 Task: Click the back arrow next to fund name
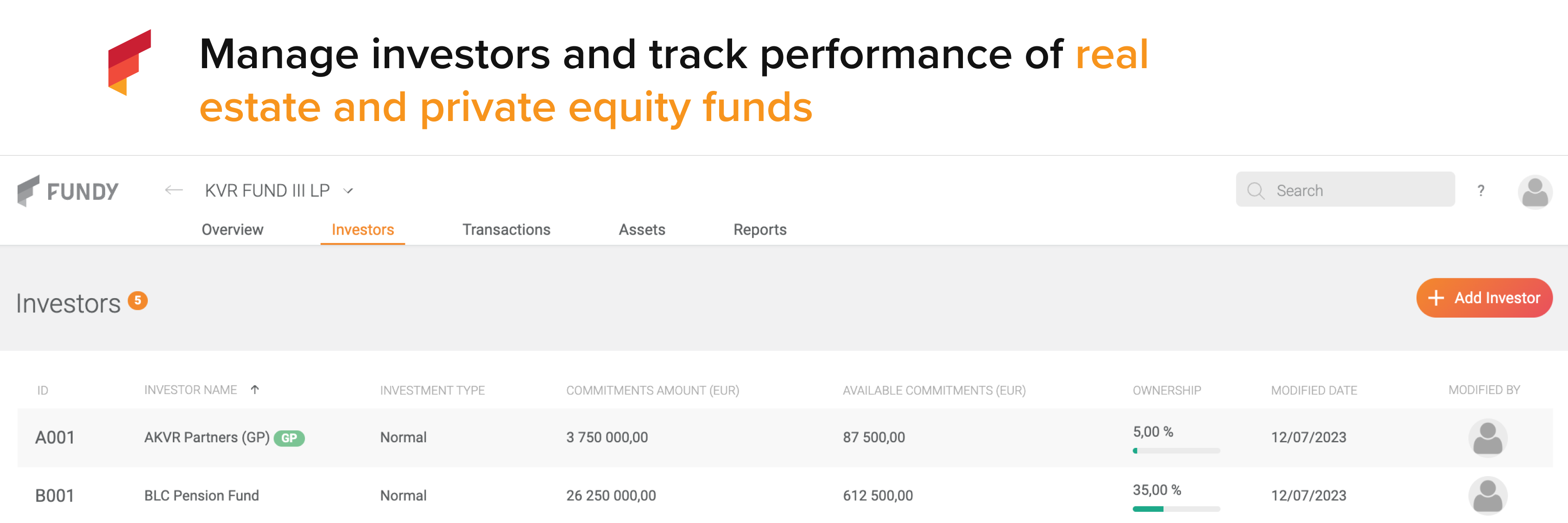tap(173, 190)
